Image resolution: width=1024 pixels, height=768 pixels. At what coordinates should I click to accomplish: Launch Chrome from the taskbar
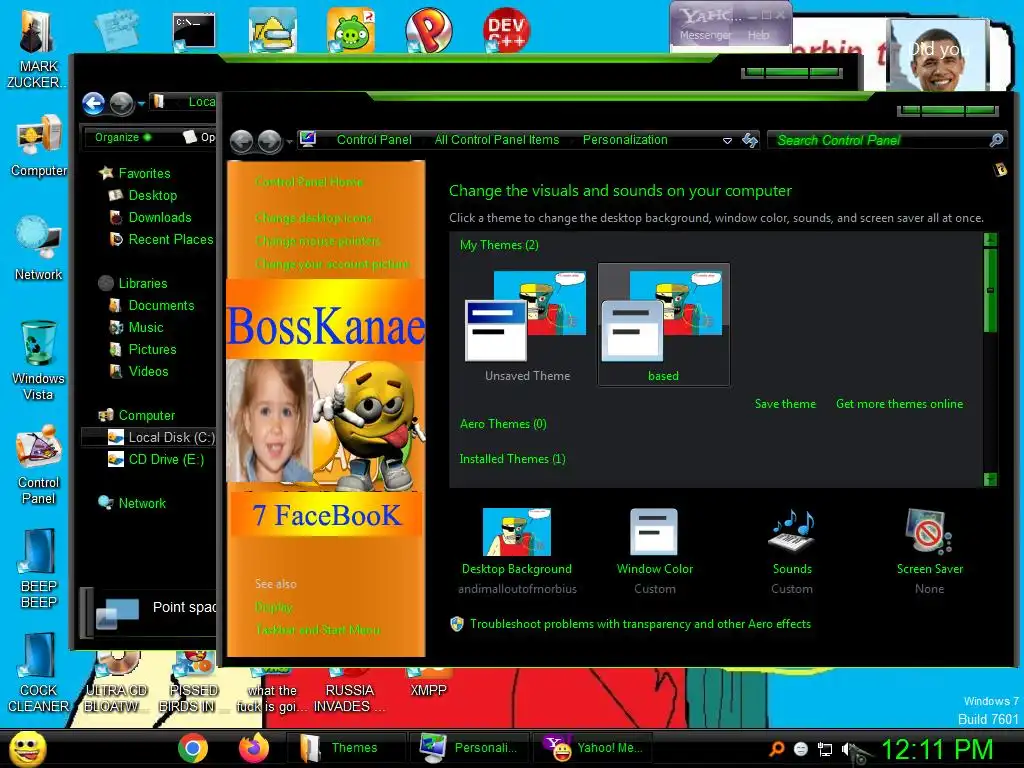coord(193,748)
